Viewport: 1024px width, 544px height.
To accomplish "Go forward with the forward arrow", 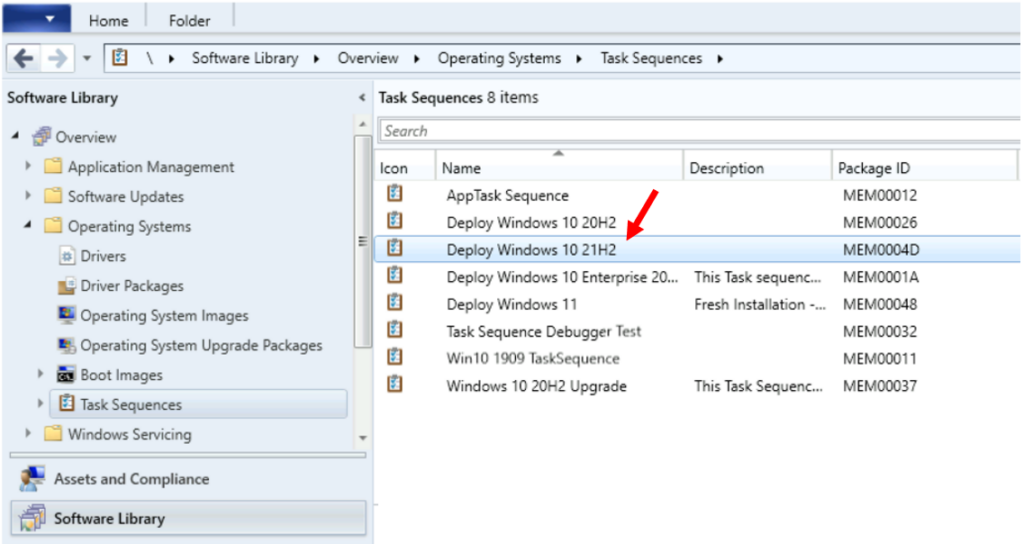I will [57, 58].
